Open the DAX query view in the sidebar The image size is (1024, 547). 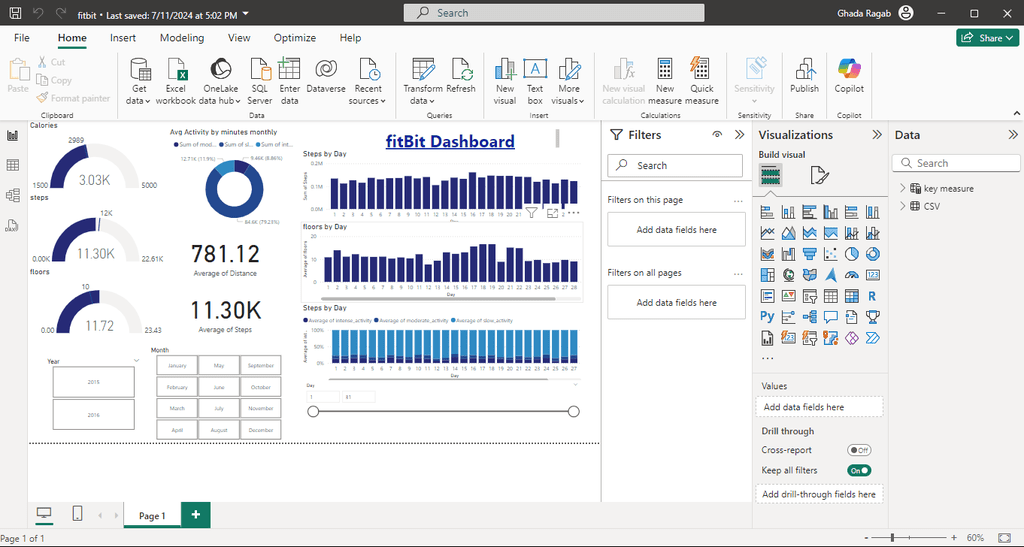coord(12,226)
